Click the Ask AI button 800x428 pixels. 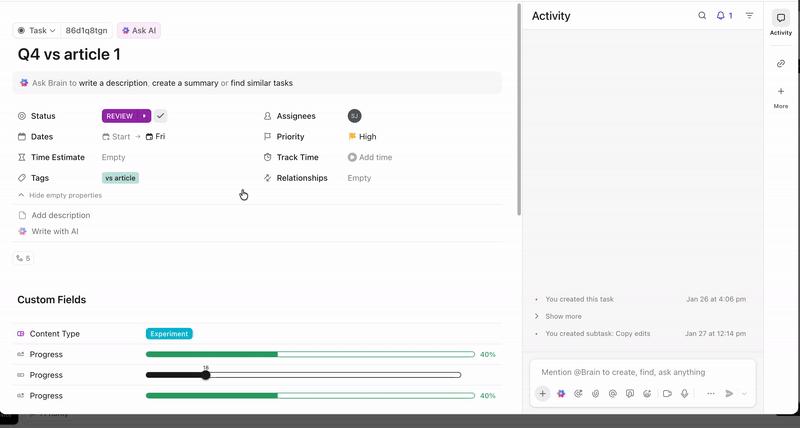click(139, 31)
